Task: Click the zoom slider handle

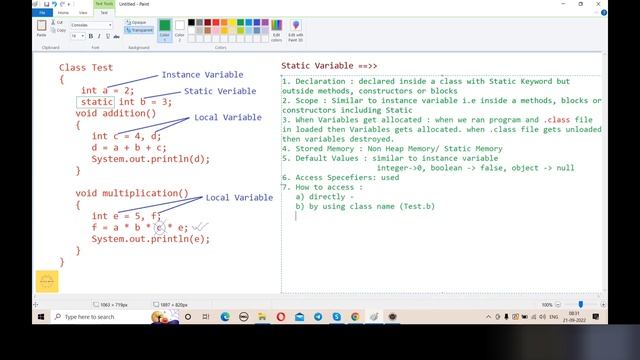Action: [x=580, y=304]
